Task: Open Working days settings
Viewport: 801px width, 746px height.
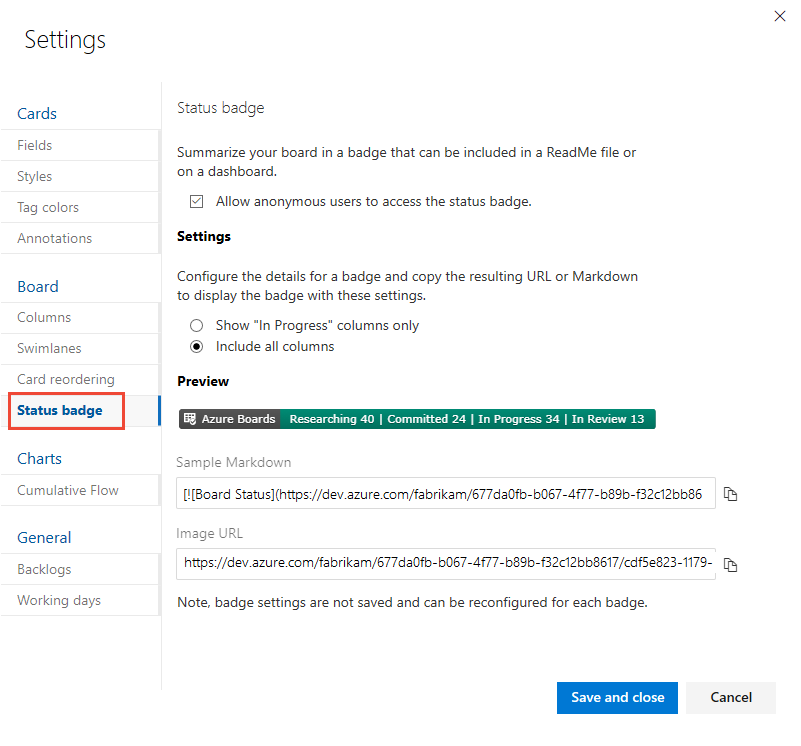Action: [x=59, y=600]
